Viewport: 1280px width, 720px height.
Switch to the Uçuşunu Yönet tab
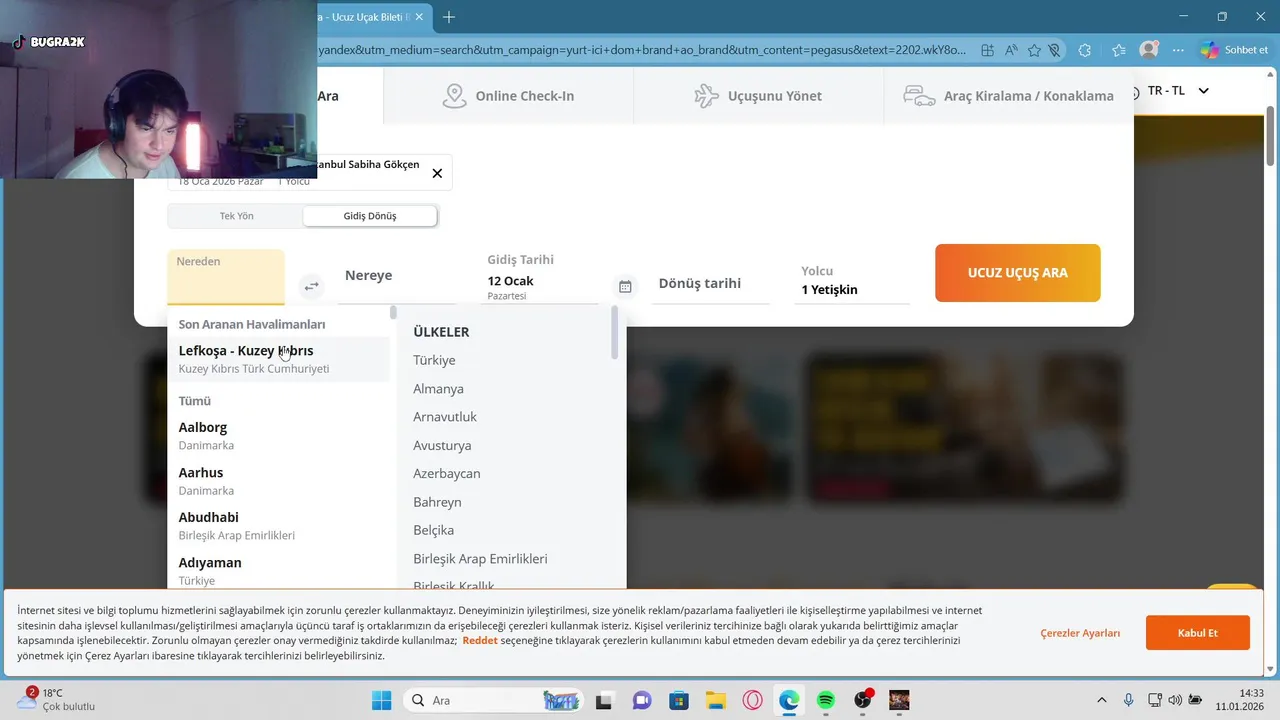pos(759,96)
